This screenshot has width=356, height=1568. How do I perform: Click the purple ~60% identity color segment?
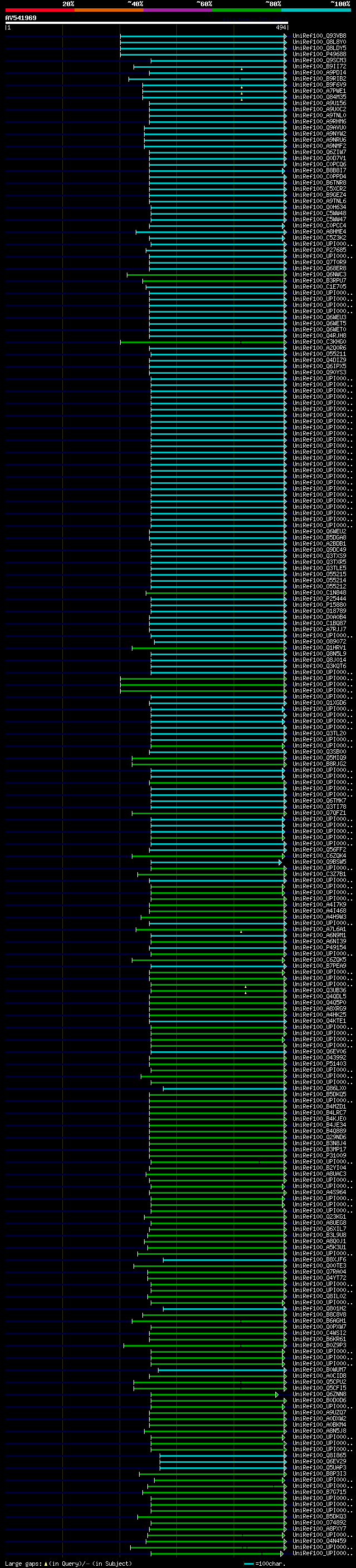(x=177, y=10)
